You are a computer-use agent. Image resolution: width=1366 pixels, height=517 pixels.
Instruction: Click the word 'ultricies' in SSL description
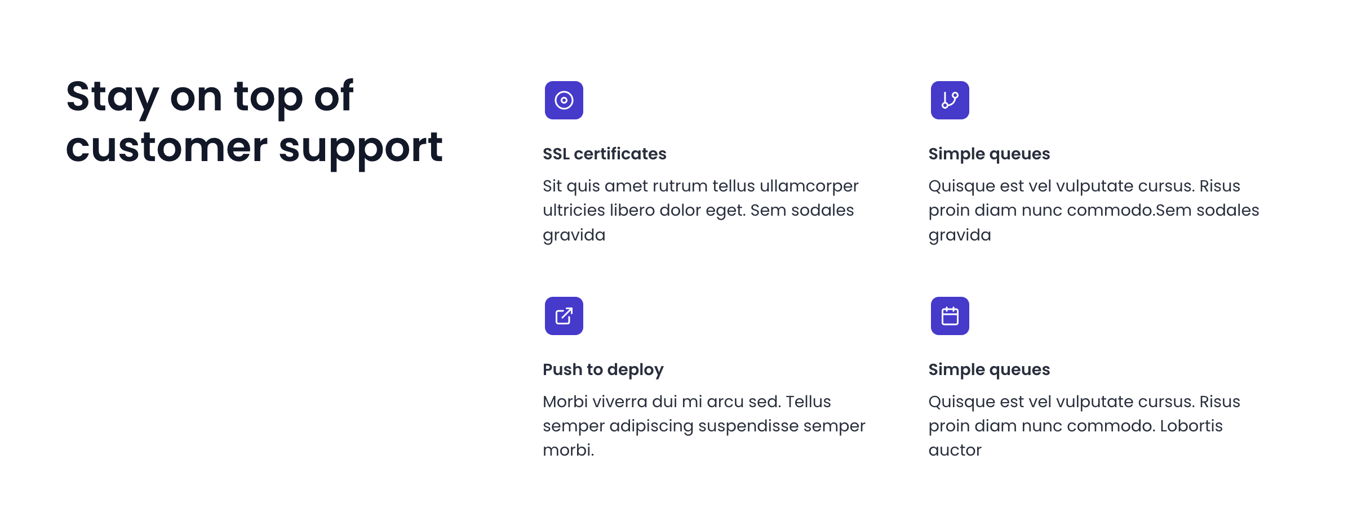pos(577,210)
